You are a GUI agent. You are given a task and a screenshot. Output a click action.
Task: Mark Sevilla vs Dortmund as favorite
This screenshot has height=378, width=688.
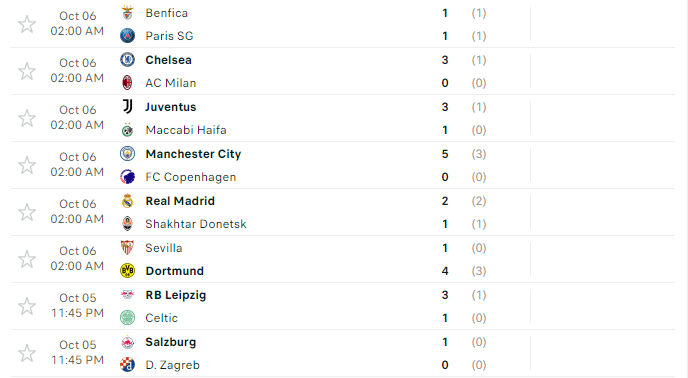pos(27,259)
